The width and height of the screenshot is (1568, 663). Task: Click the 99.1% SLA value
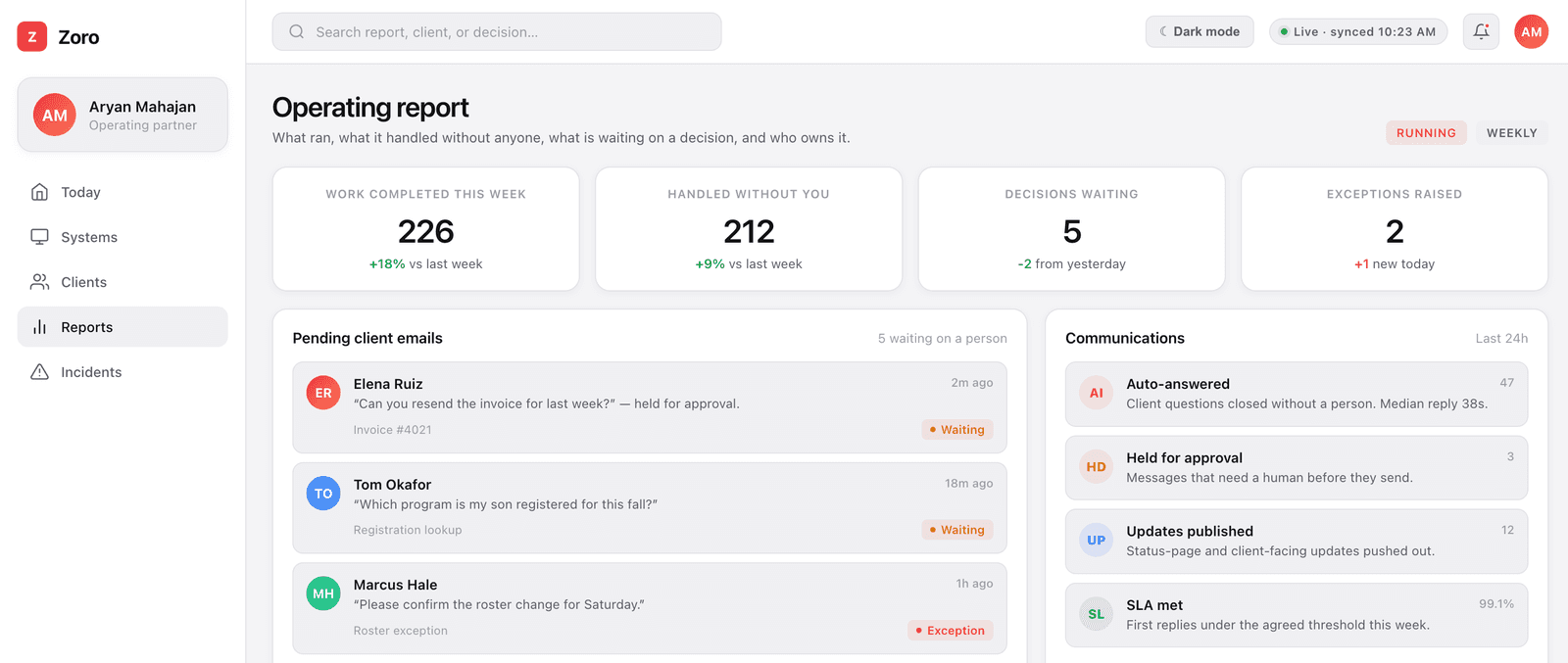pos(1496,604)
